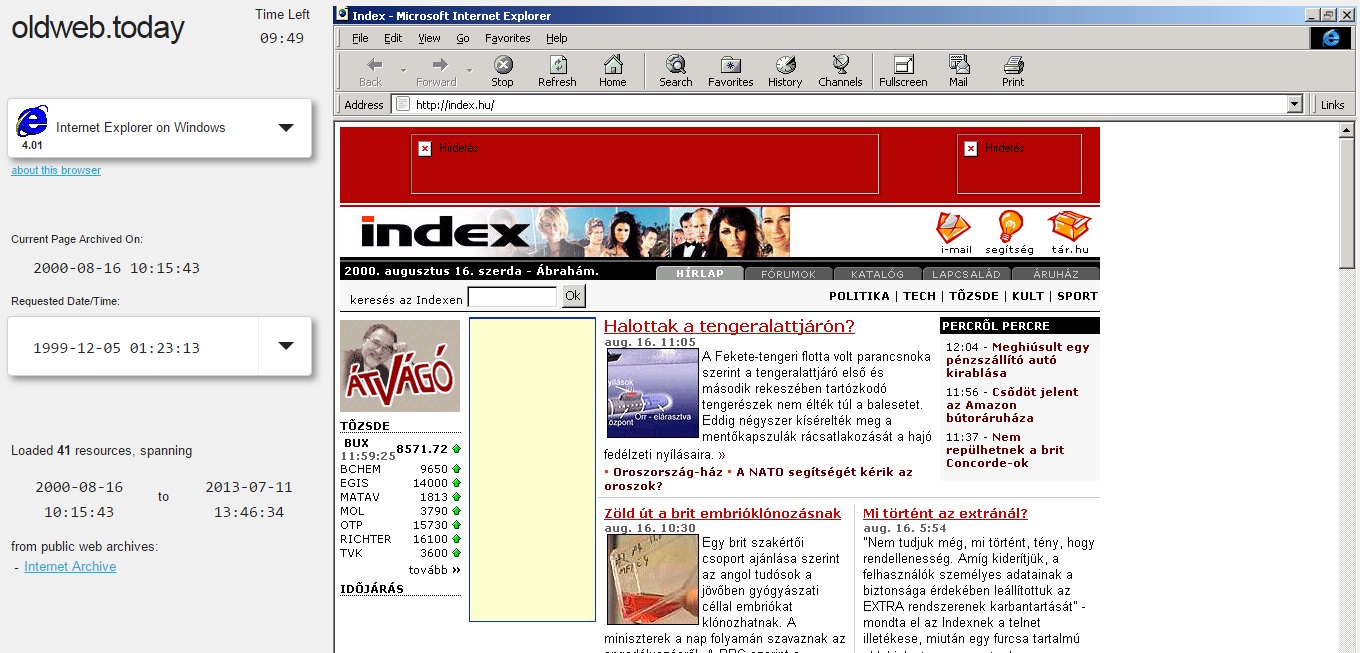Click the 'keresés az Indexen' search field
Viewport: 1360px width, 653px height.
512,297
